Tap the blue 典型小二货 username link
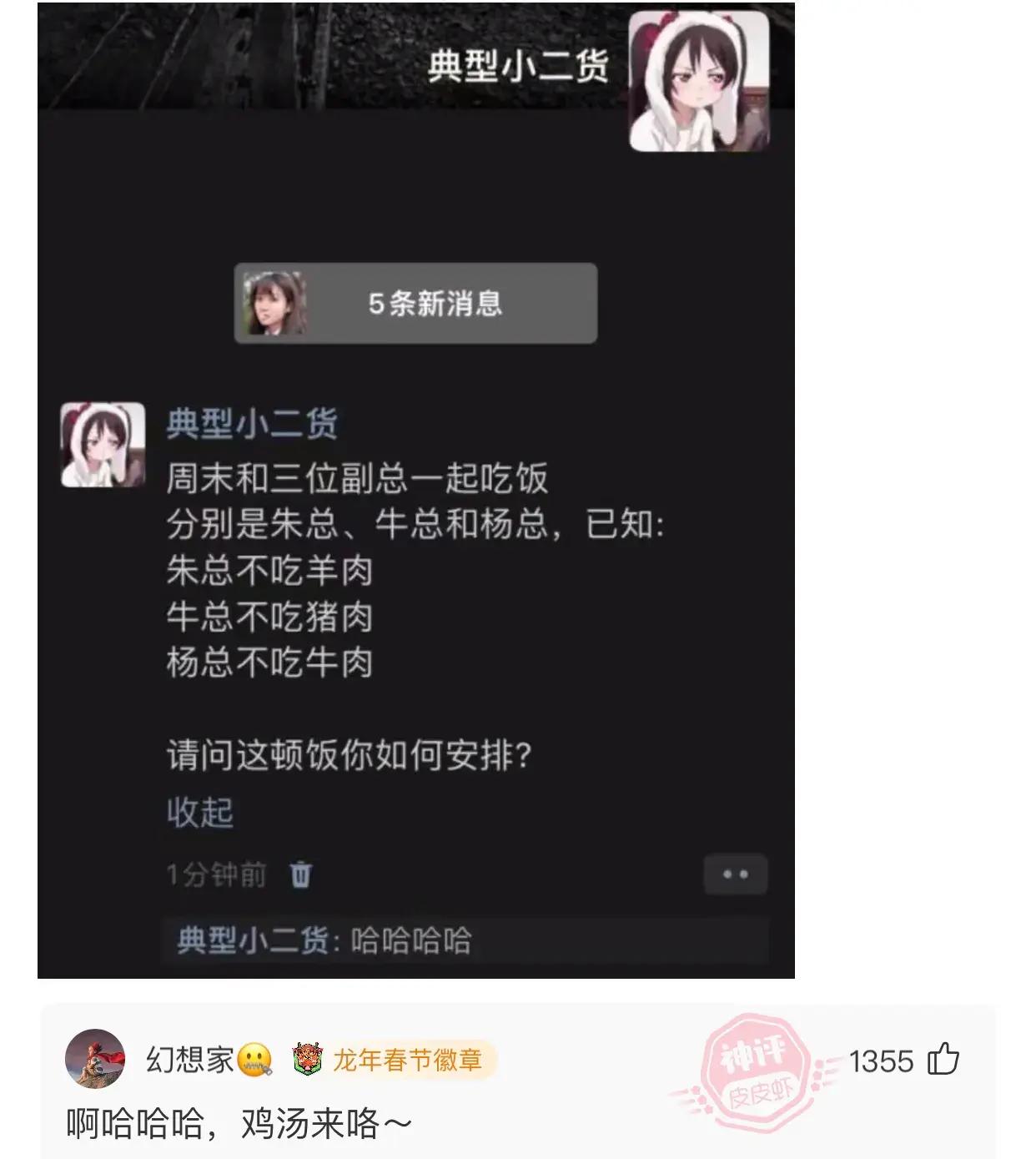The image size is (1036, 1159). (x=252, y=424)
